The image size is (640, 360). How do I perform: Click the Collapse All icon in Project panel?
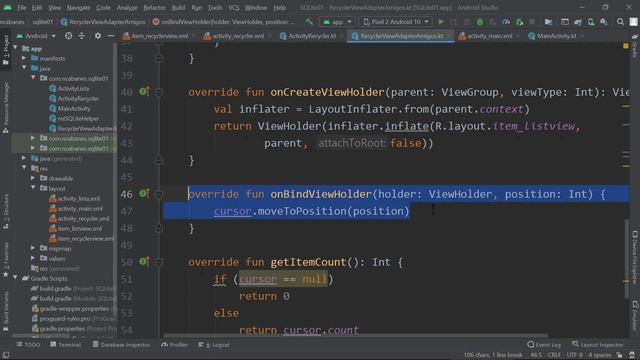point(82,36)
